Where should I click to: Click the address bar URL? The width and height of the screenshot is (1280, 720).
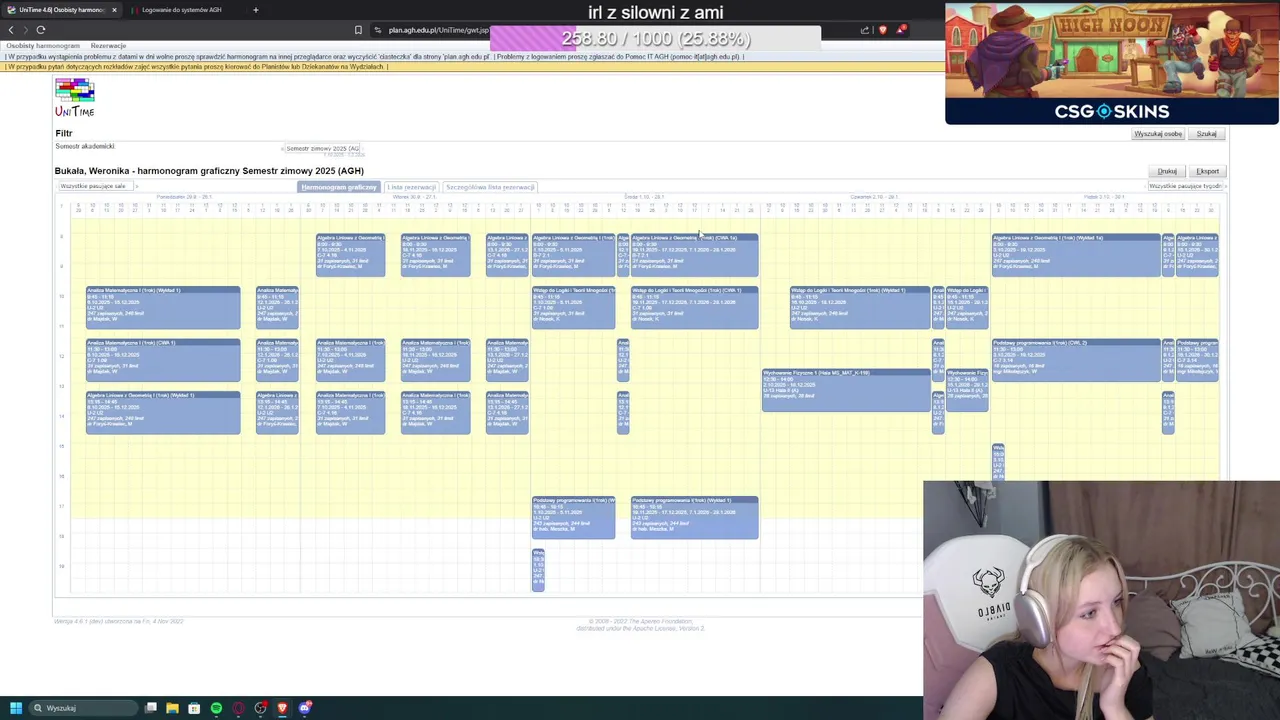[438, 30]
